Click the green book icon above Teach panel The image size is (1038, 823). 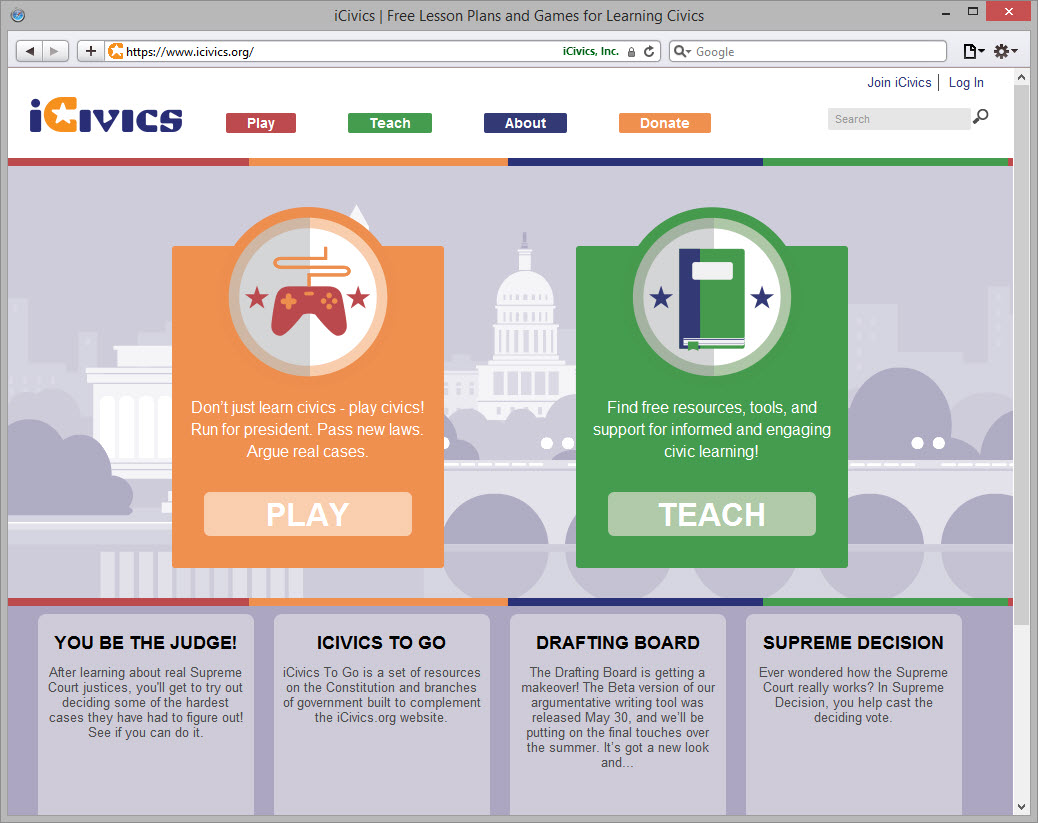pyautogui.click(x=711, y=297)
